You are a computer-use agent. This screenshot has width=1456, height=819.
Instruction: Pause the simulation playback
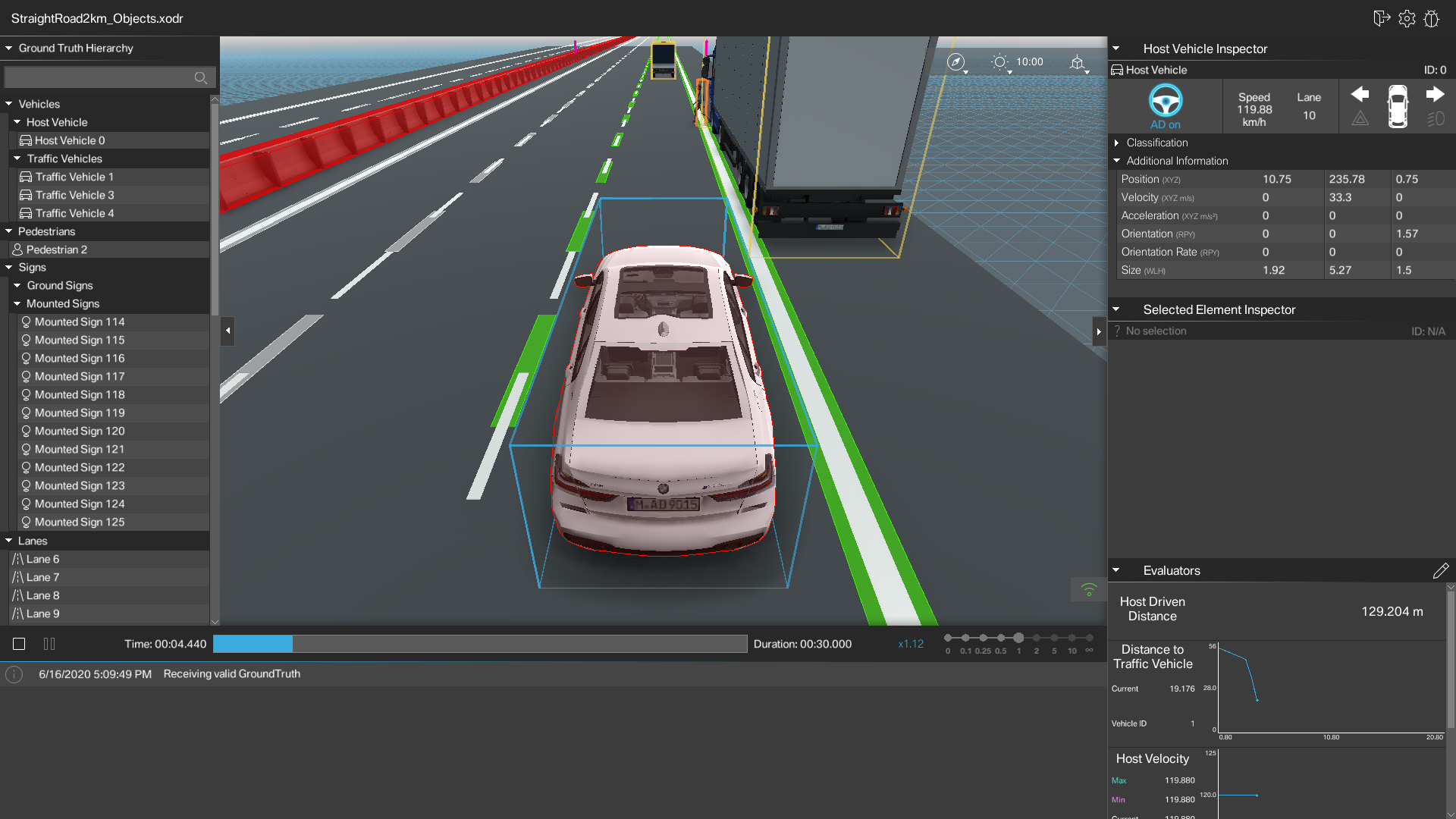(49, 644)
